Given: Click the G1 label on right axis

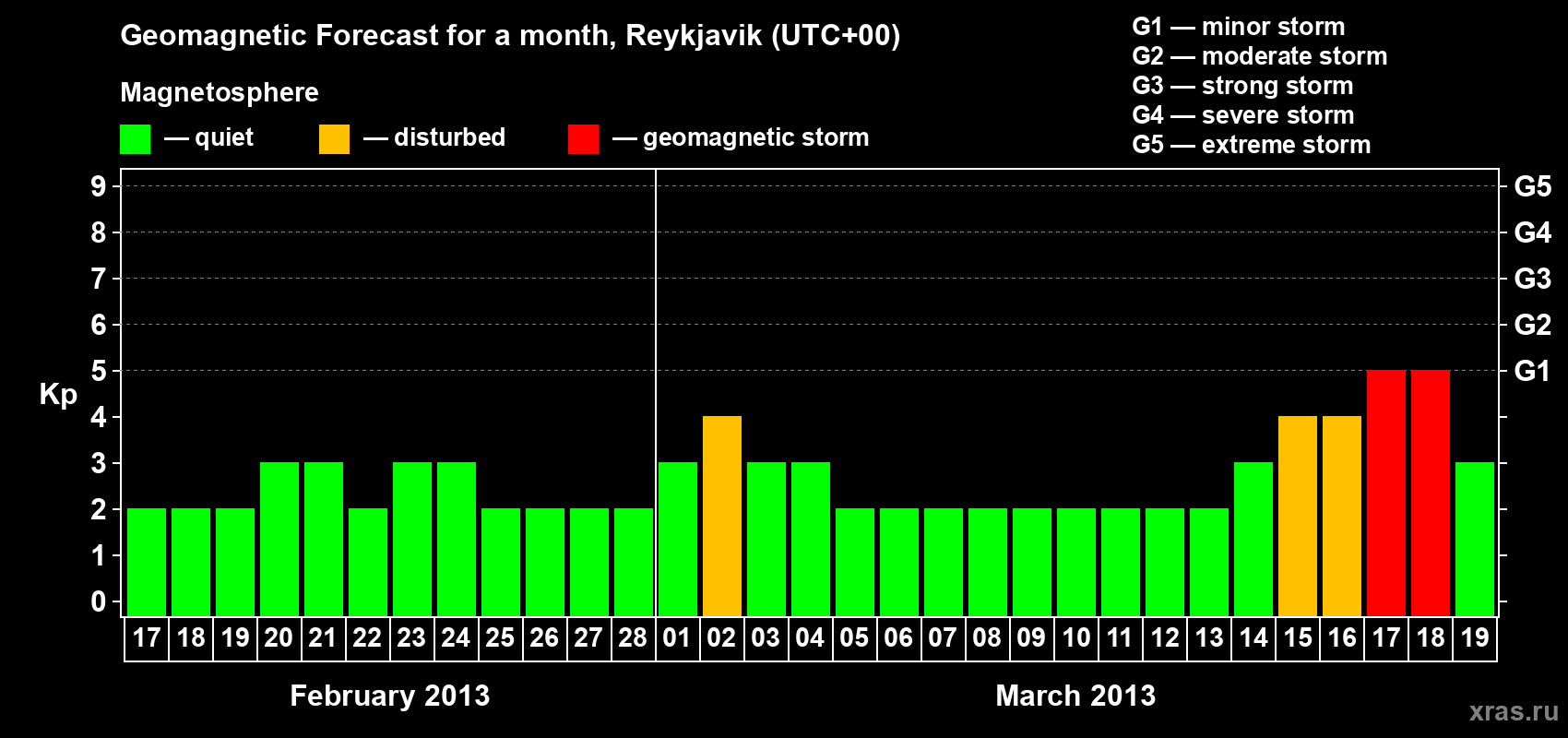Looking at the screenshot, I should coord(1532,371).
